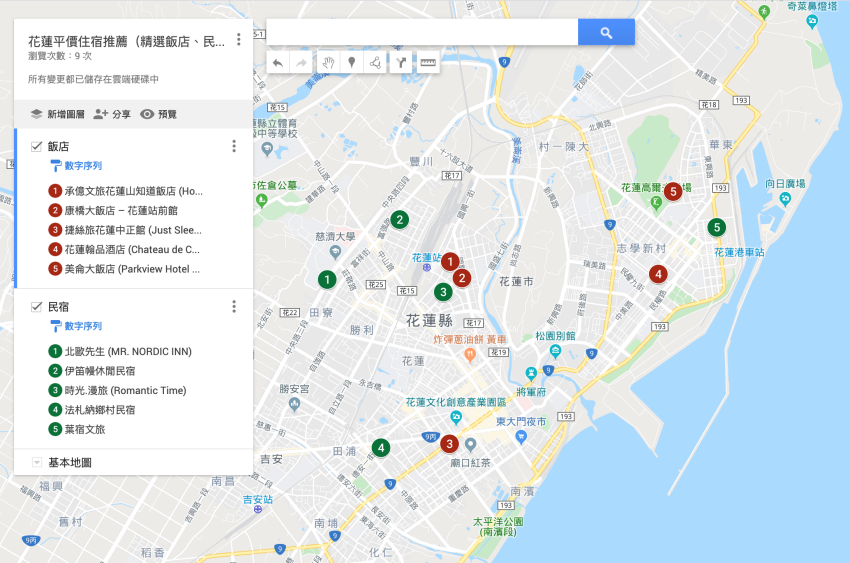This screenshot has height=563, width=850.
Task: Select the hand pan tool
Action: [328, 63]
